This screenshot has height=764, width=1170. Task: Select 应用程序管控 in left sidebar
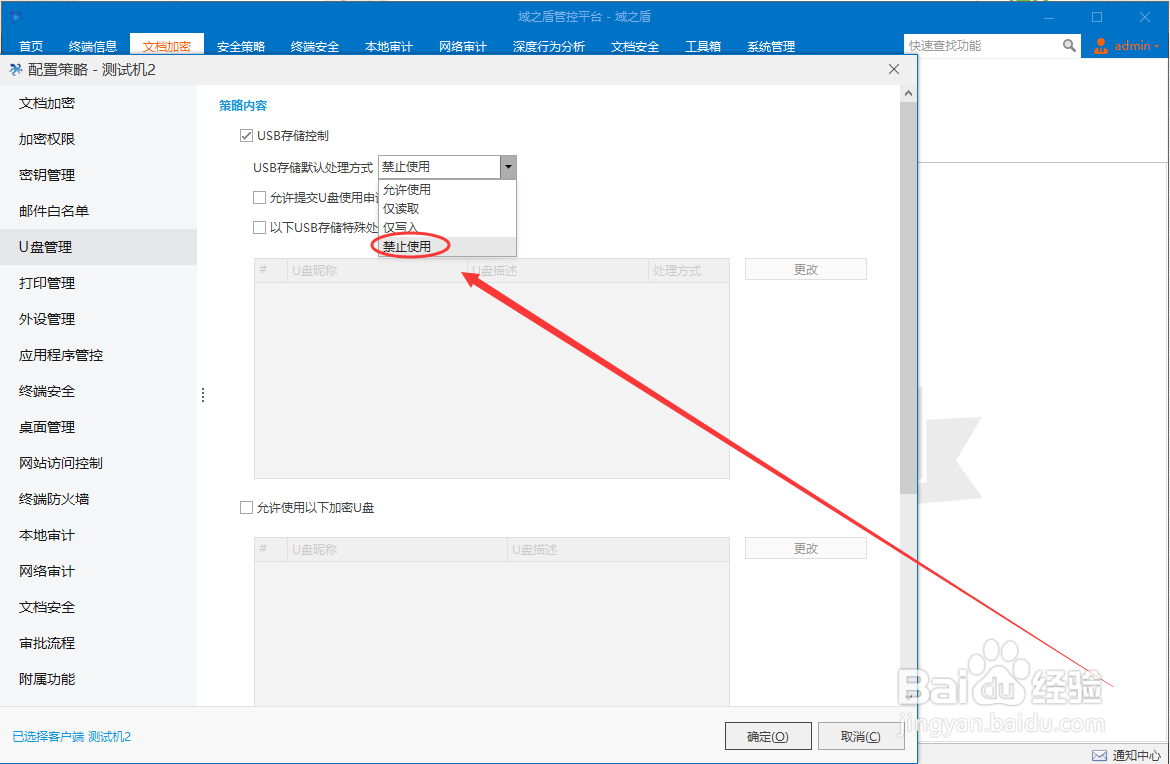point(98,355)
